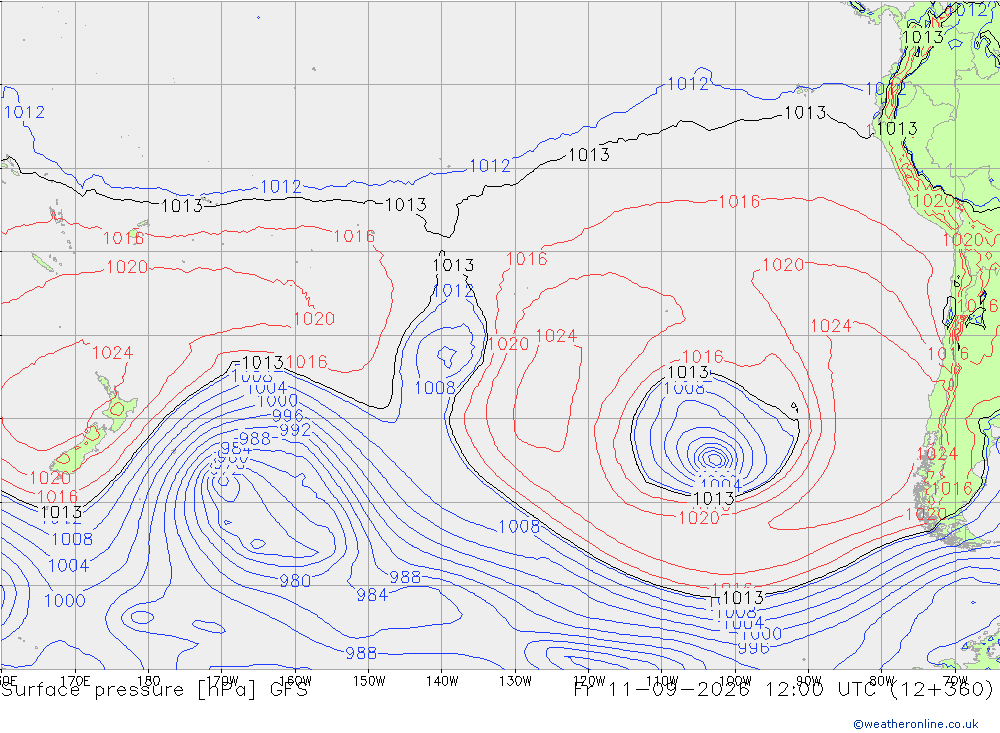Click the blue 992 isobar label
Image resolution: width=1000 pixels, height=733 pixels.
tap(295, 429)
